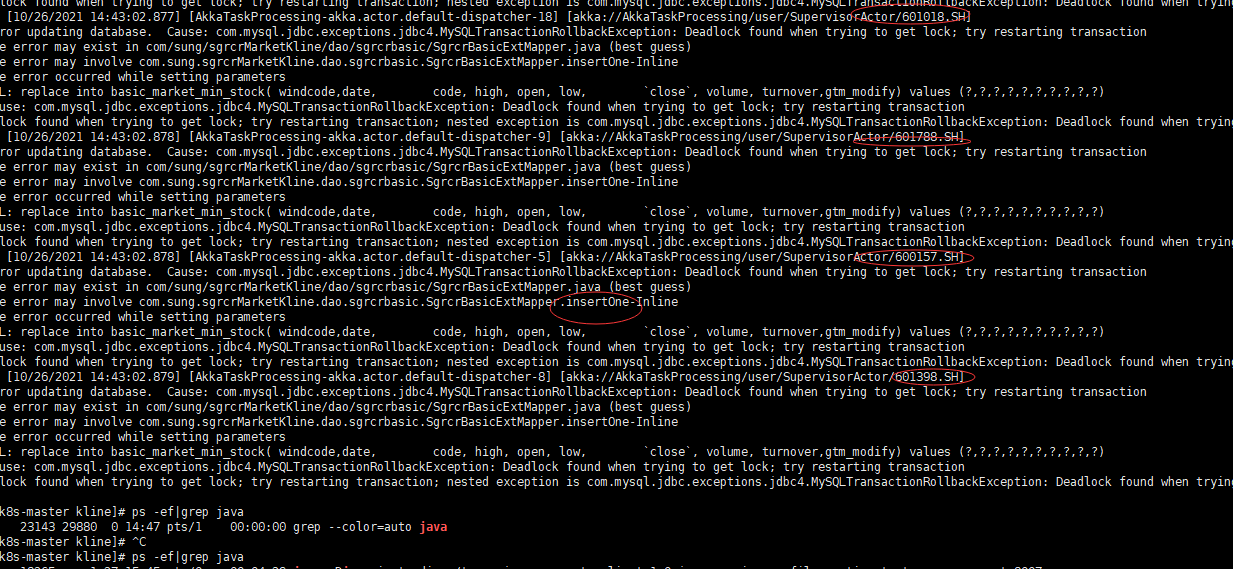Click the last ps -ef|grep java prompt line

point(122,557)
